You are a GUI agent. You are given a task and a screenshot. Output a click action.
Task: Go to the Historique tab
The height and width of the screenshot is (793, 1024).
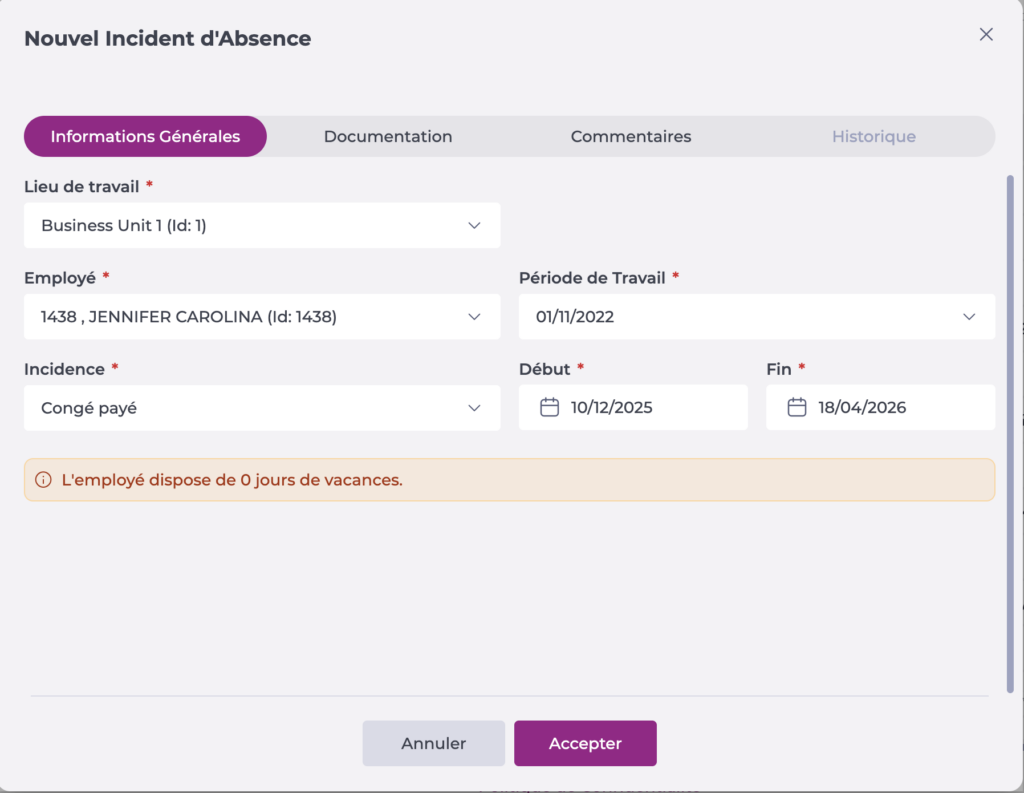pos(873,137)
